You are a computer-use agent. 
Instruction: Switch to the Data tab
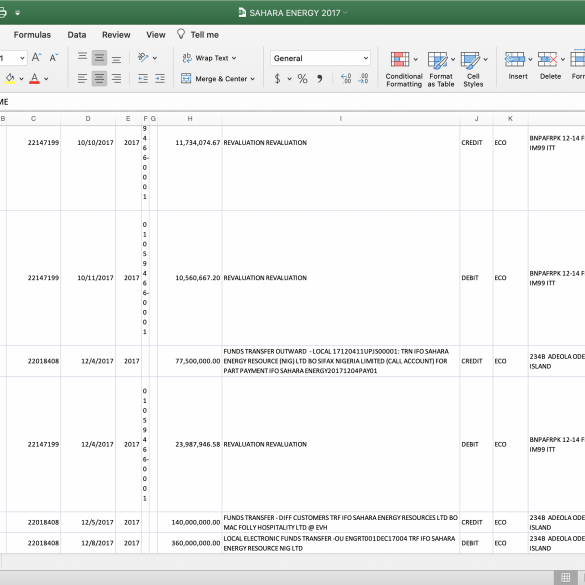(x=77, y=35)
